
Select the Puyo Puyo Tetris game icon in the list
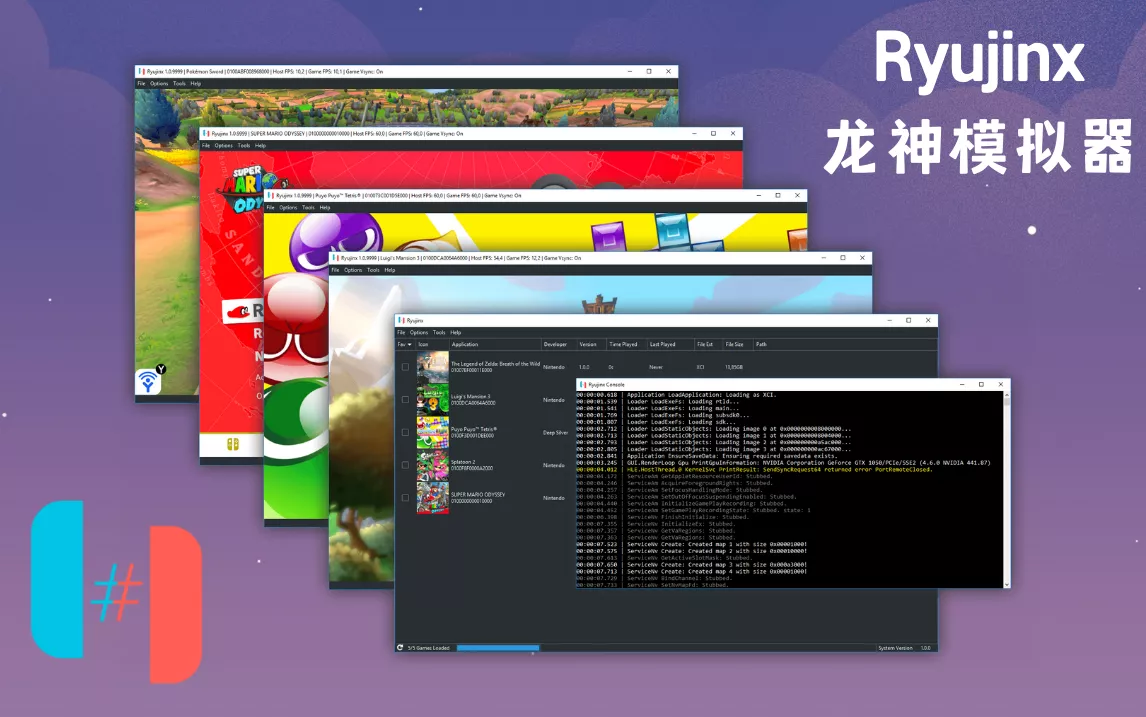point(433,432)
